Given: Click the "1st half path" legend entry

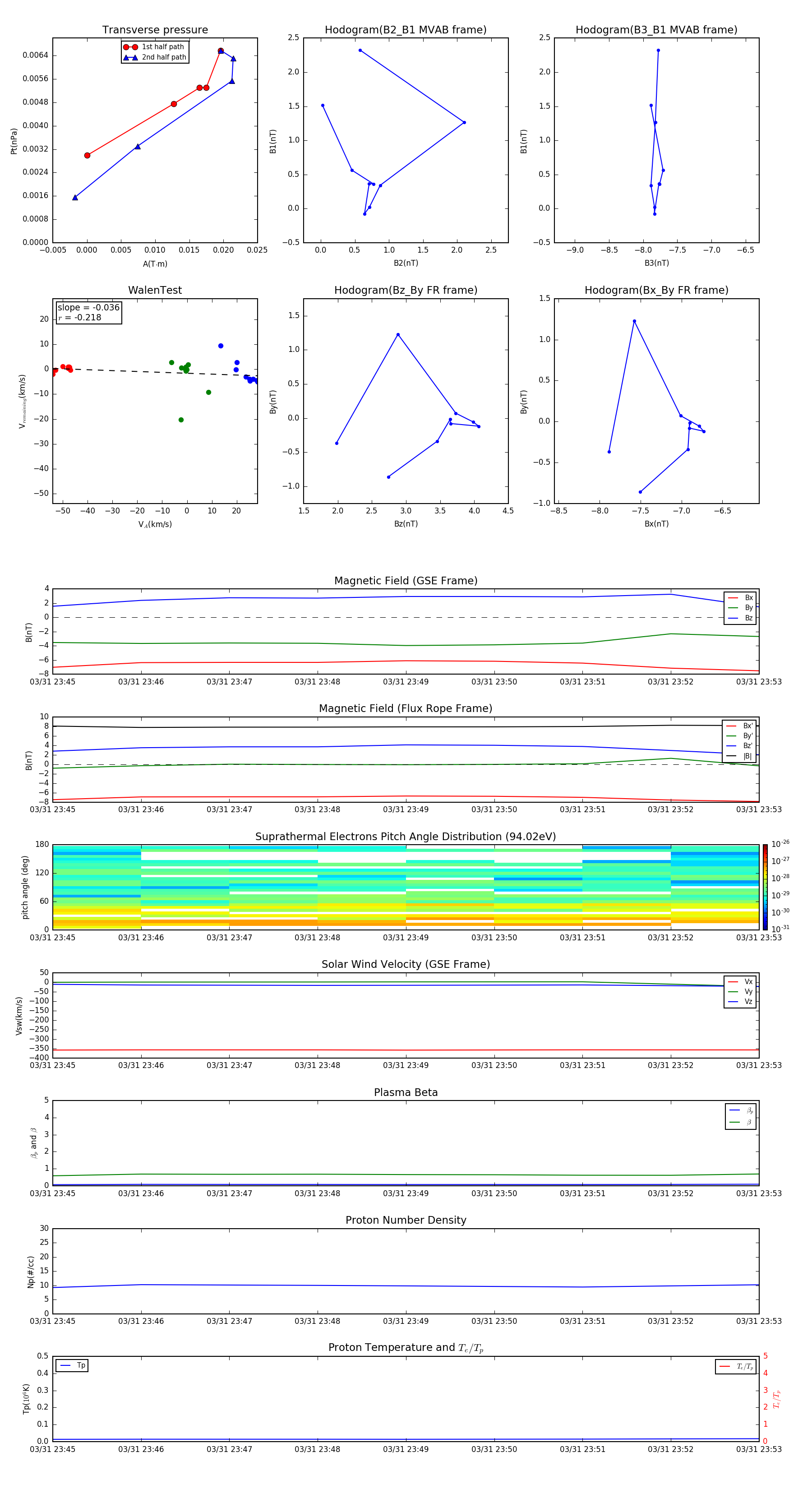Looking at the screenshot, I should point(154,47).
